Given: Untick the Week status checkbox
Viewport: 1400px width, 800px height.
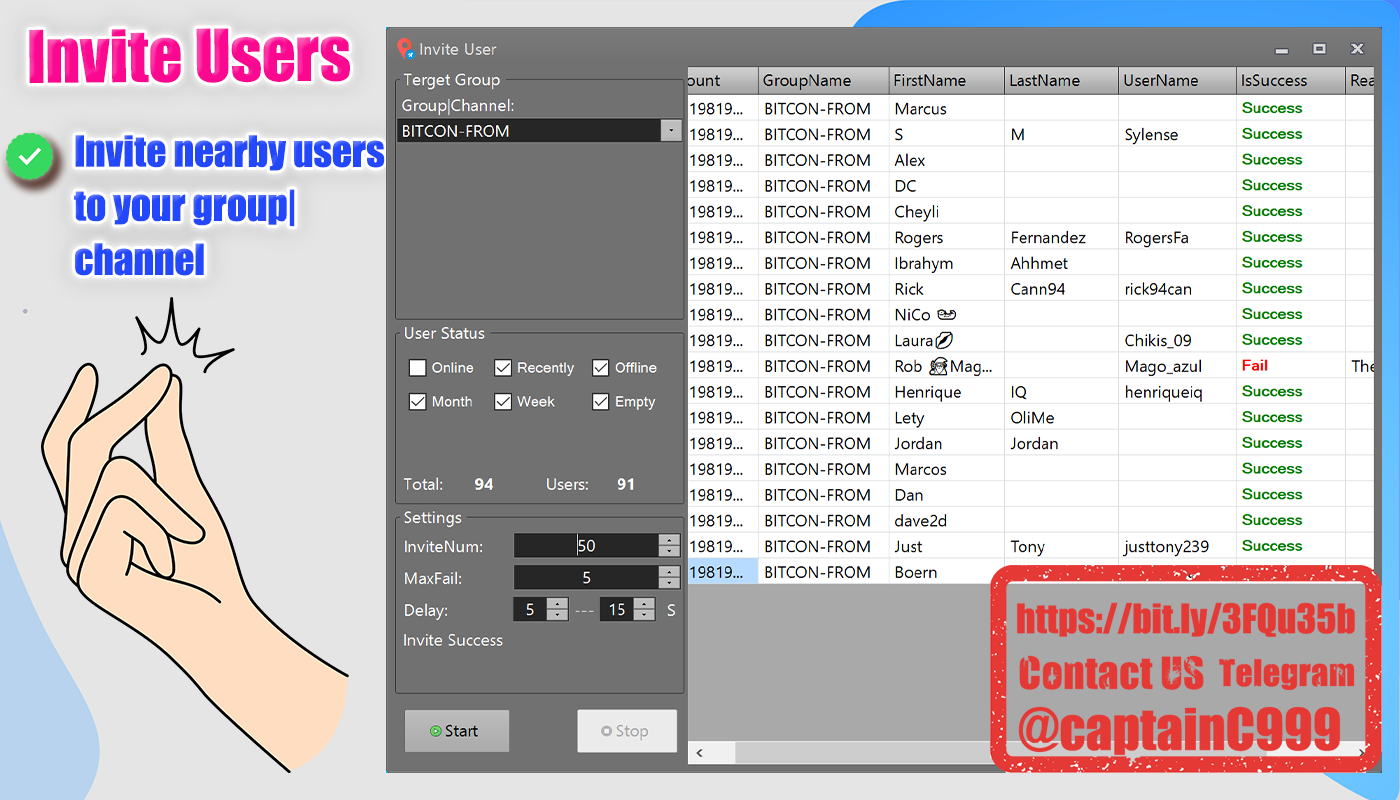Looking at the screenshot, I should [503, 402].
